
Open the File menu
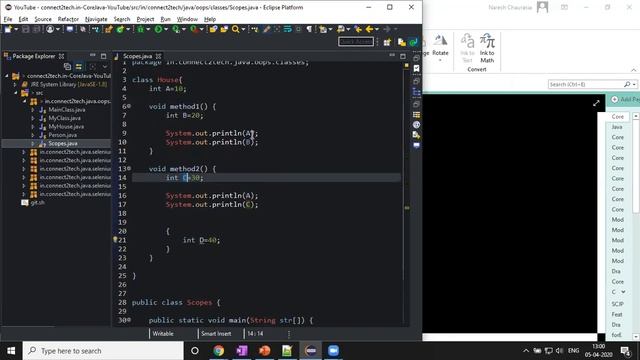8,19
